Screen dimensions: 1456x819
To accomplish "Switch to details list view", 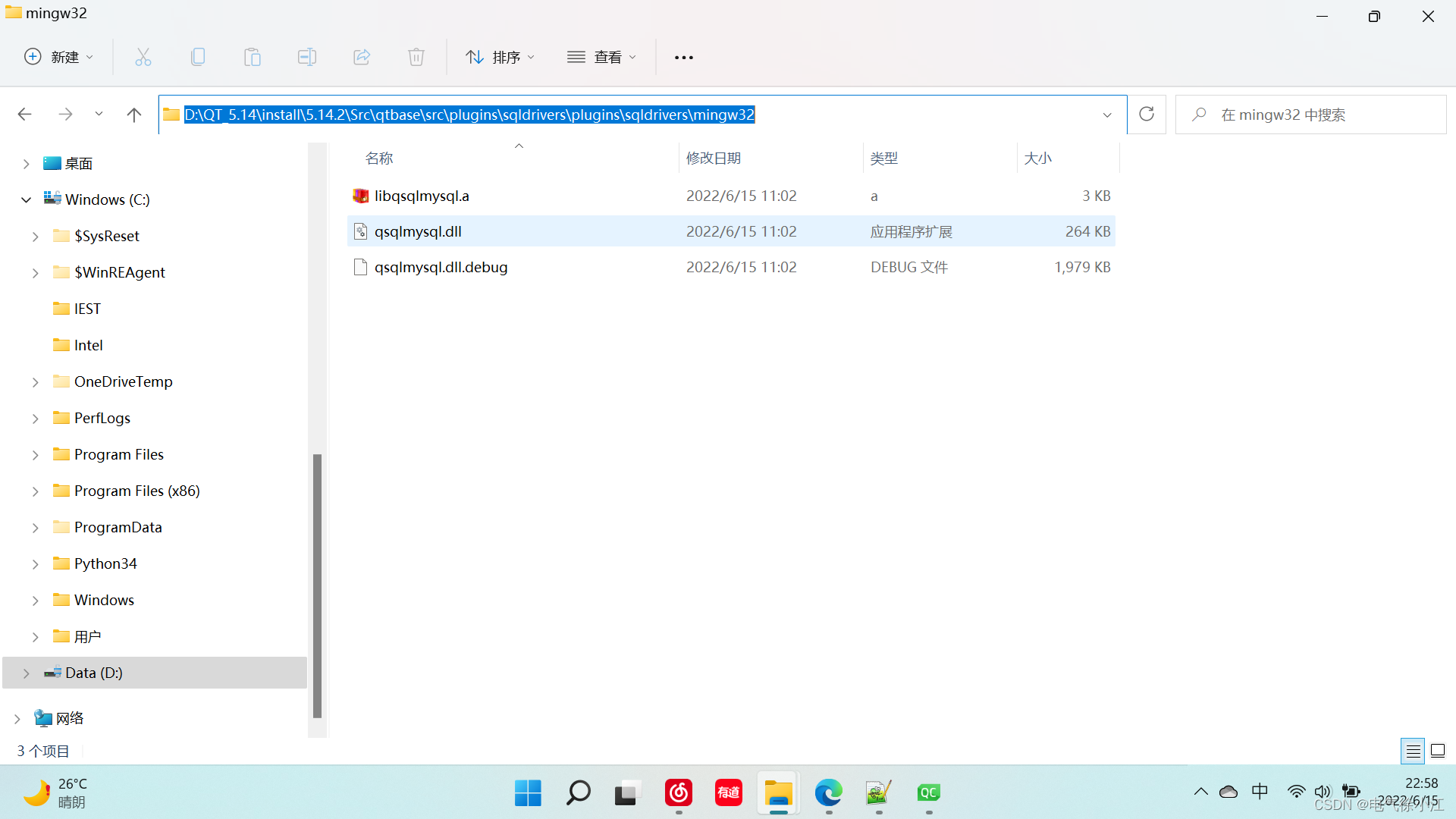I will pos(1413,752).
